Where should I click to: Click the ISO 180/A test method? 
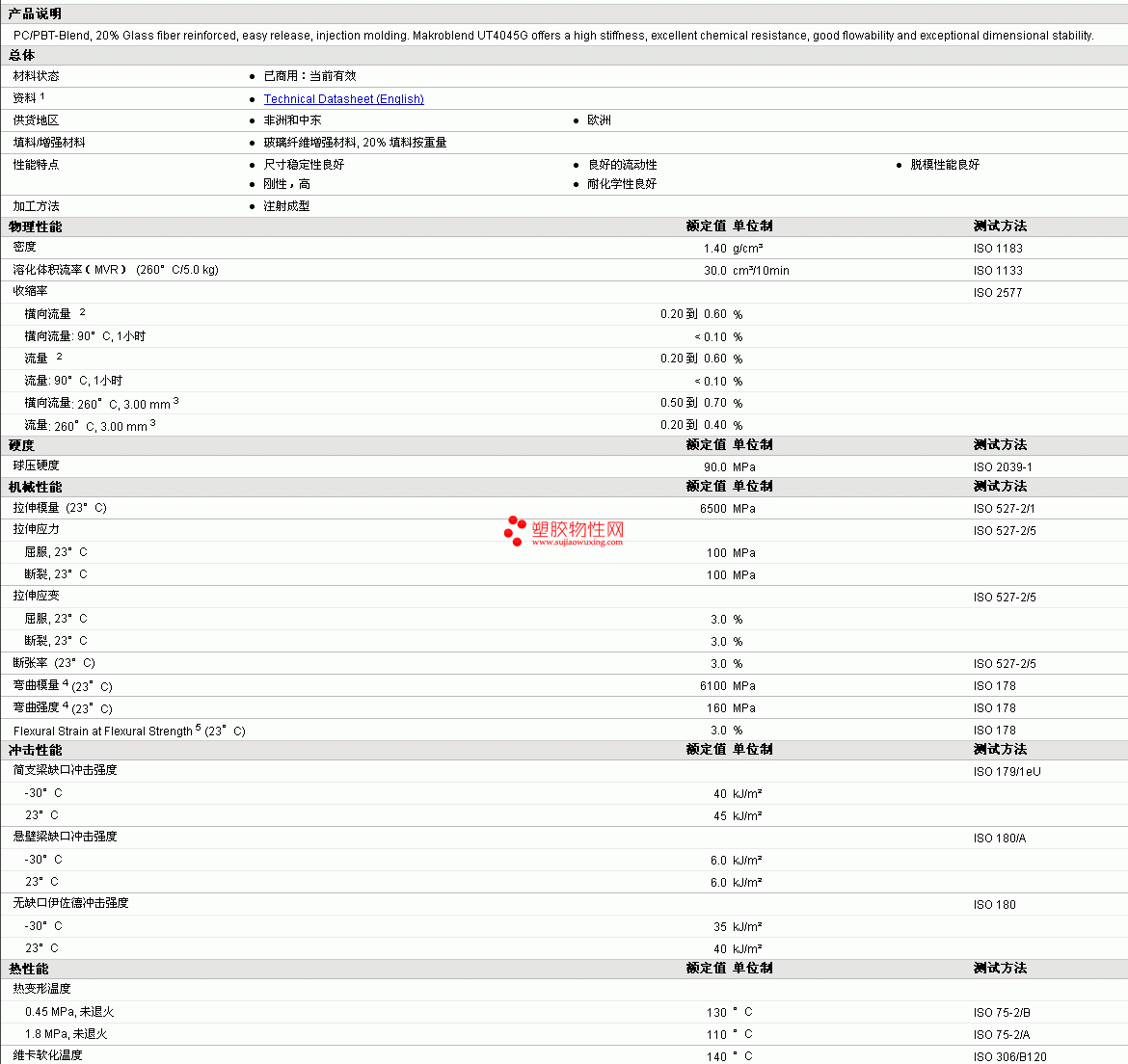pyautogui.click(x=1000, y=839)
